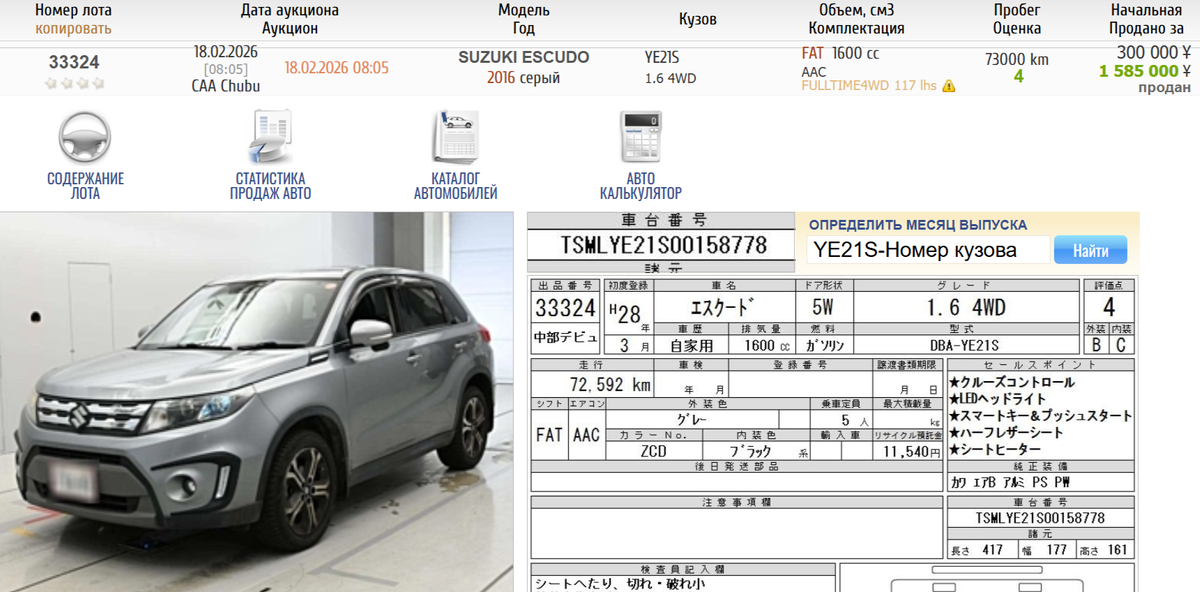Click the 'Номер лота' column header
This screenshot has height=592, width=1200.
click(73, 10)
